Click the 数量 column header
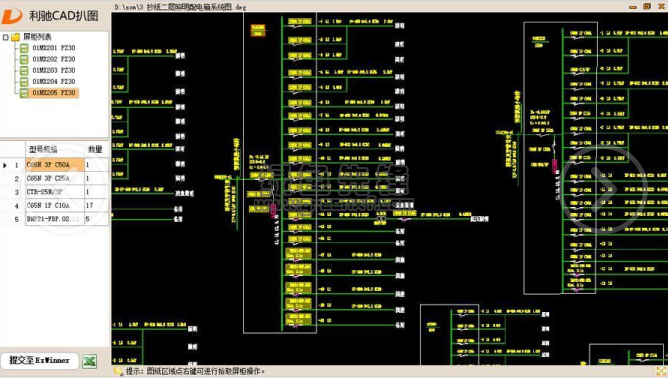Image resolution: width=668 pixels, height=378 pixels. pos(96,149)
